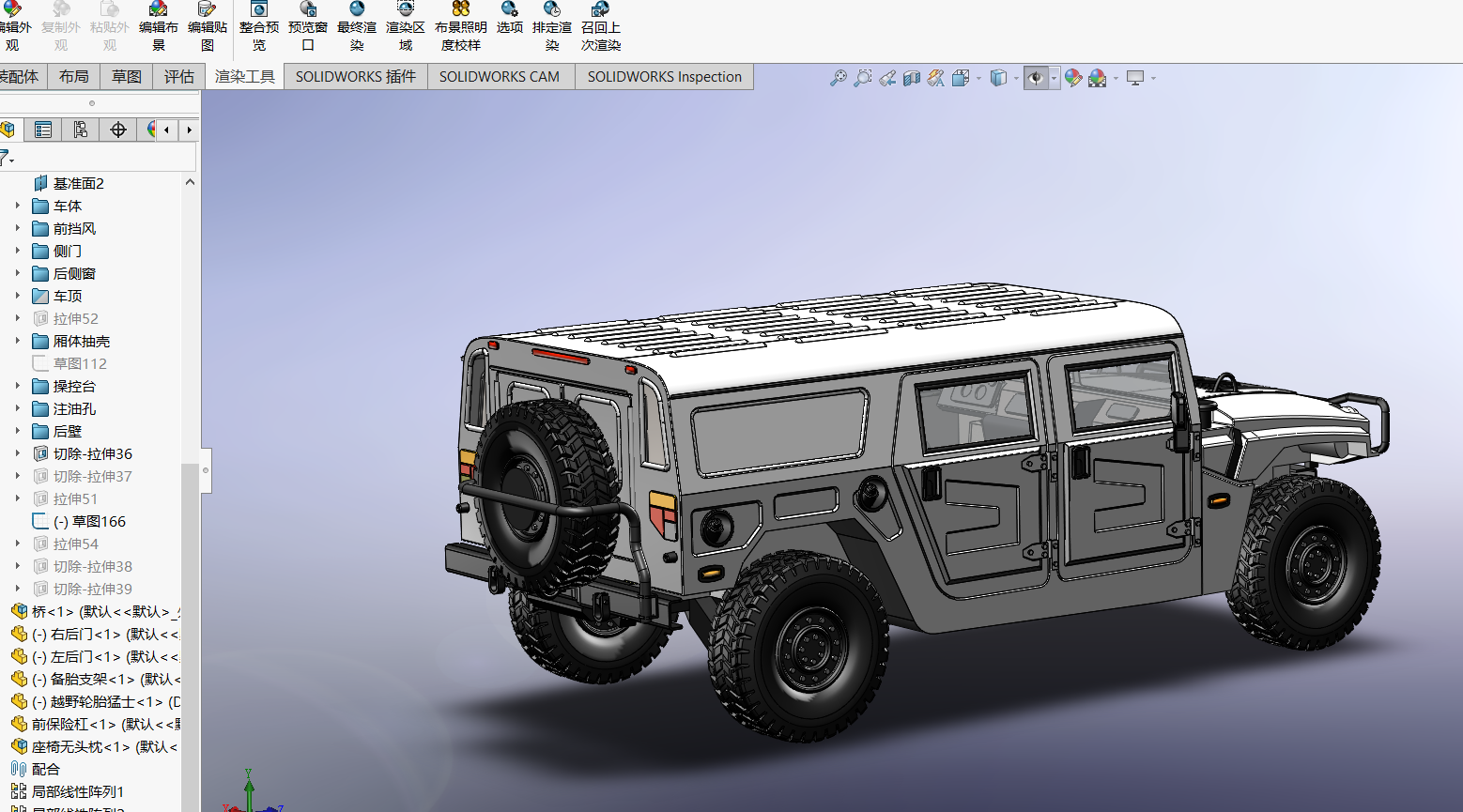Expand the 后侧窗 folder
1463x812 pixels.
point(17,273)
